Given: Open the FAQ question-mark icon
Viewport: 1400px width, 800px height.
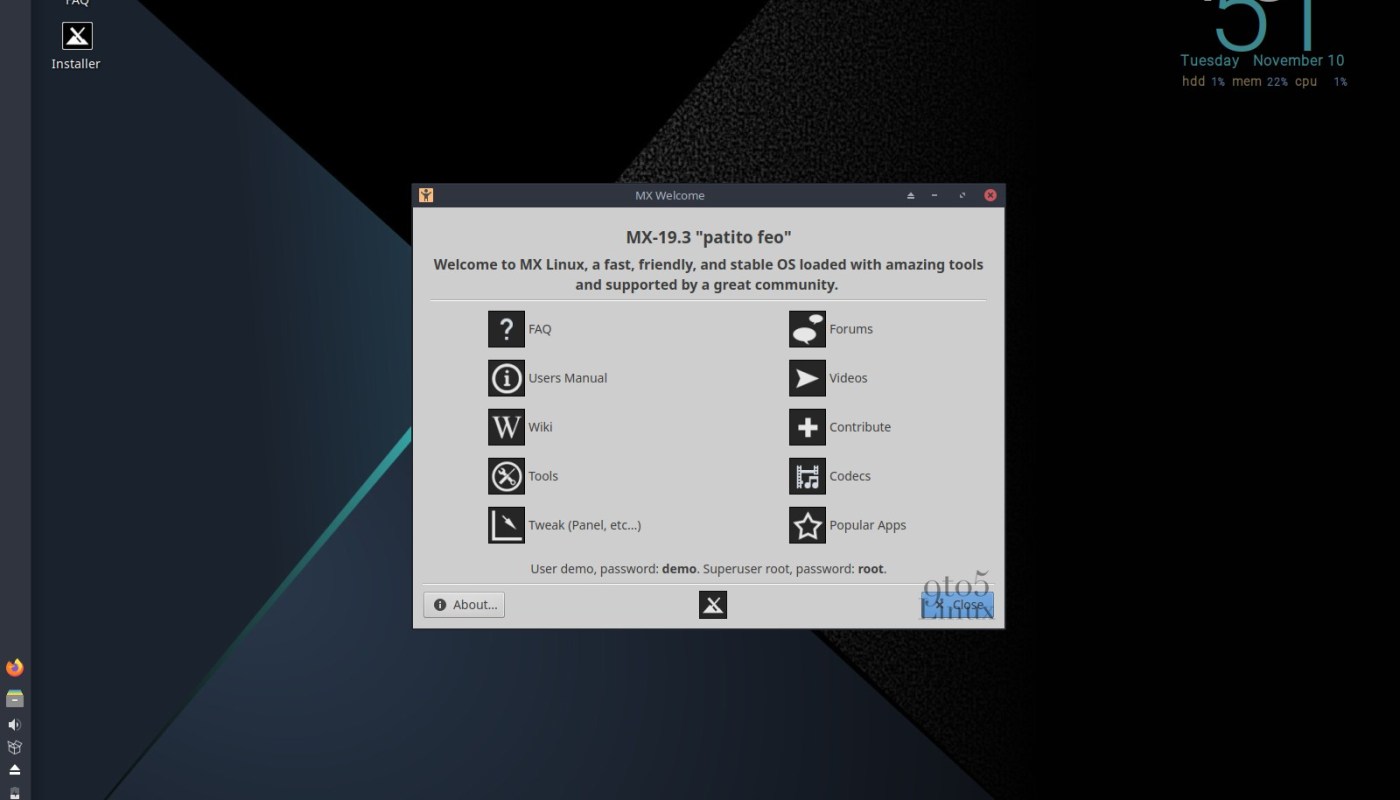Looking at the screenshot, I should 506,329.
